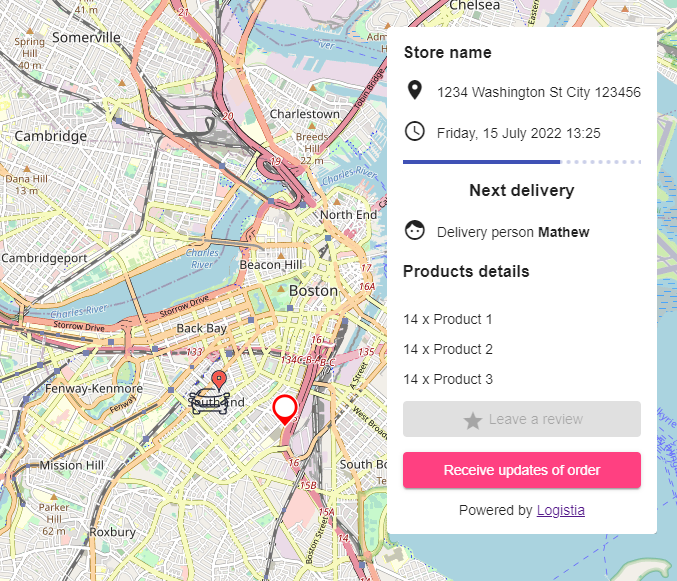Click the Delivery person Mathew text

(513, 232)
